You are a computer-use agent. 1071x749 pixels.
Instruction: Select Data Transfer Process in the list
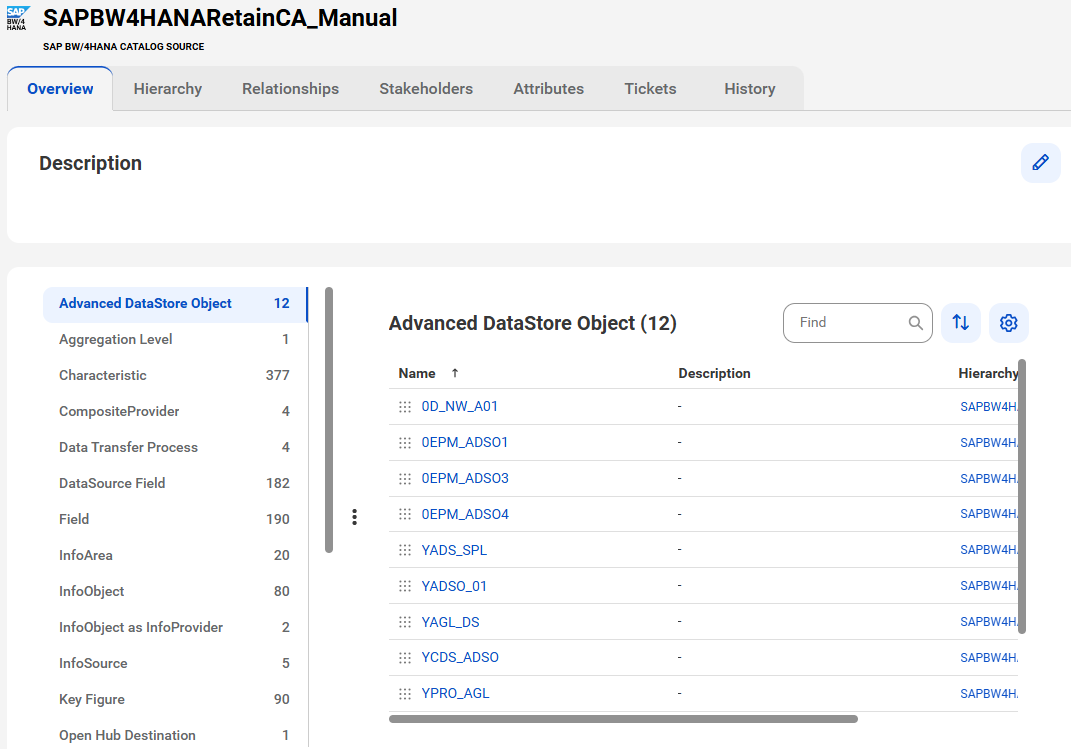click(x=175, y=447)
